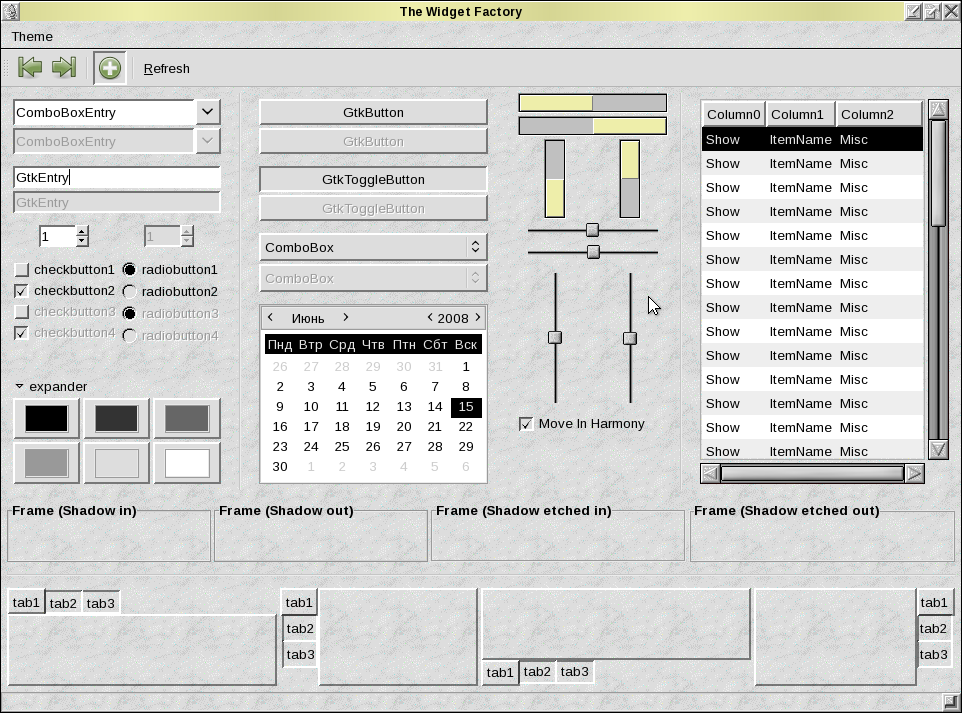Click the window resize grip at bottom corner
The height and width of the screenshot is (713, 962).
coord(952,702)
